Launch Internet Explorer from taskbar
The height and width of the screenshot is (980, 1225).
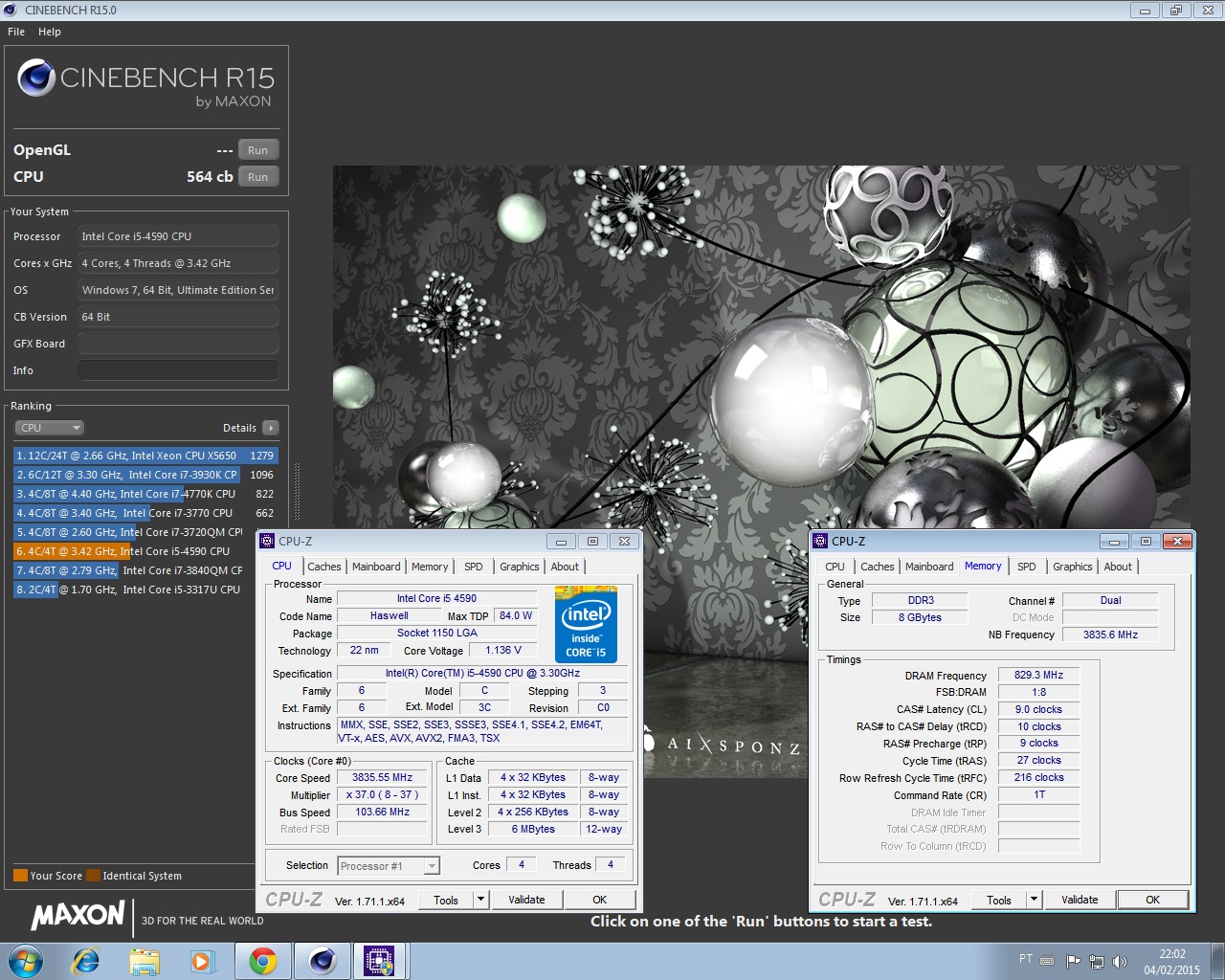[x=86, y=961]
